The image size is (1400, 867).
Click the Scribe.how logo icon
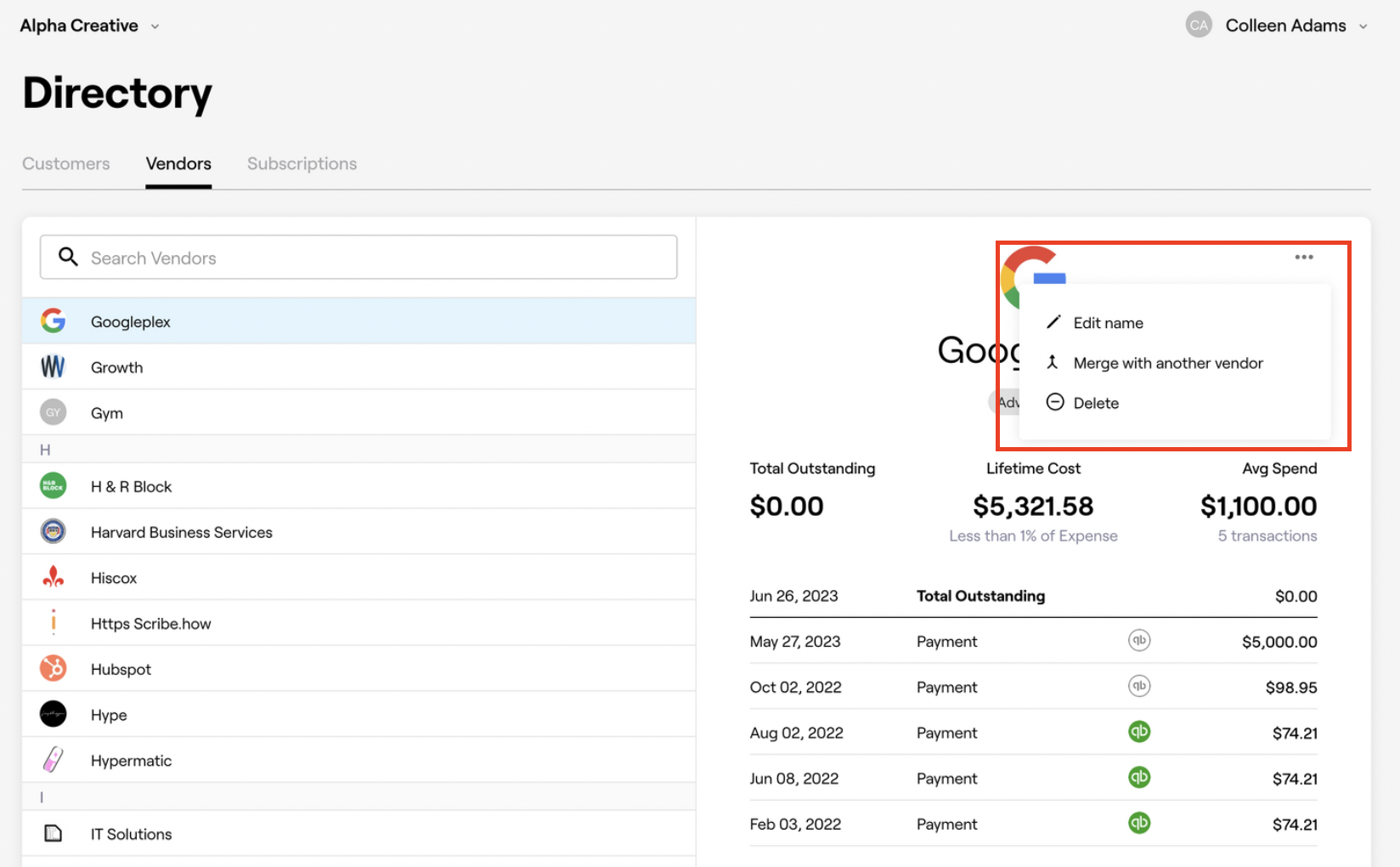pyautogui.click(x=53, y=622)
